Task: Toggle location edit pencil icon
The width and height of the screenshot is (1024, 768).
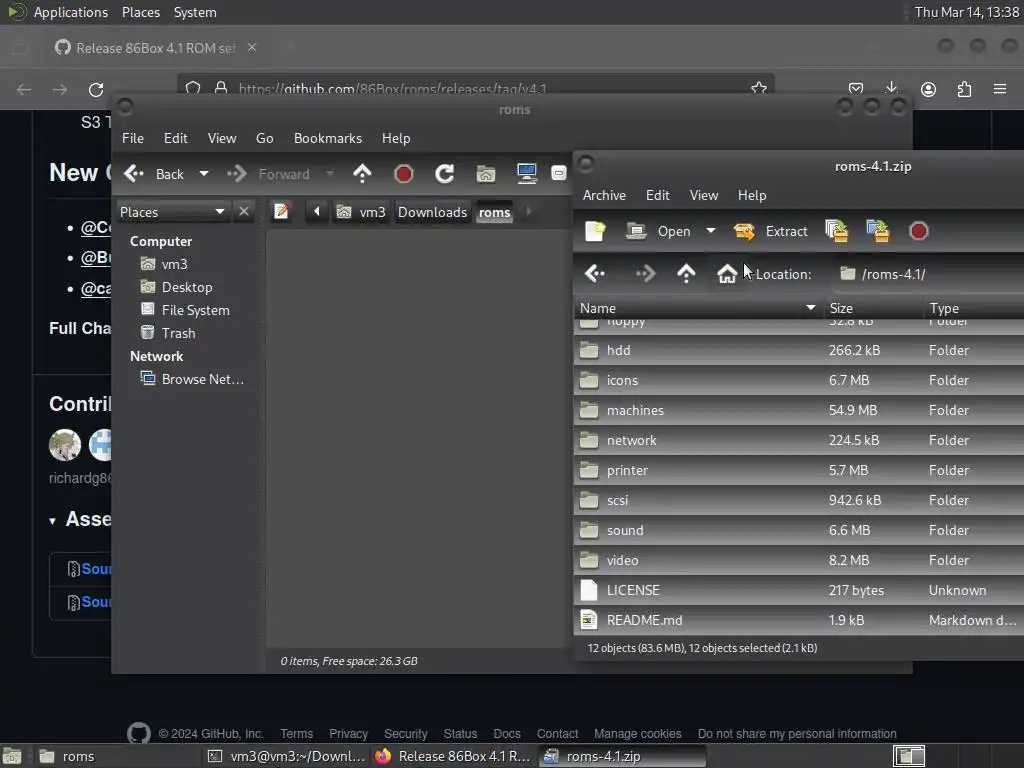Action: click(x=281, y=212)
